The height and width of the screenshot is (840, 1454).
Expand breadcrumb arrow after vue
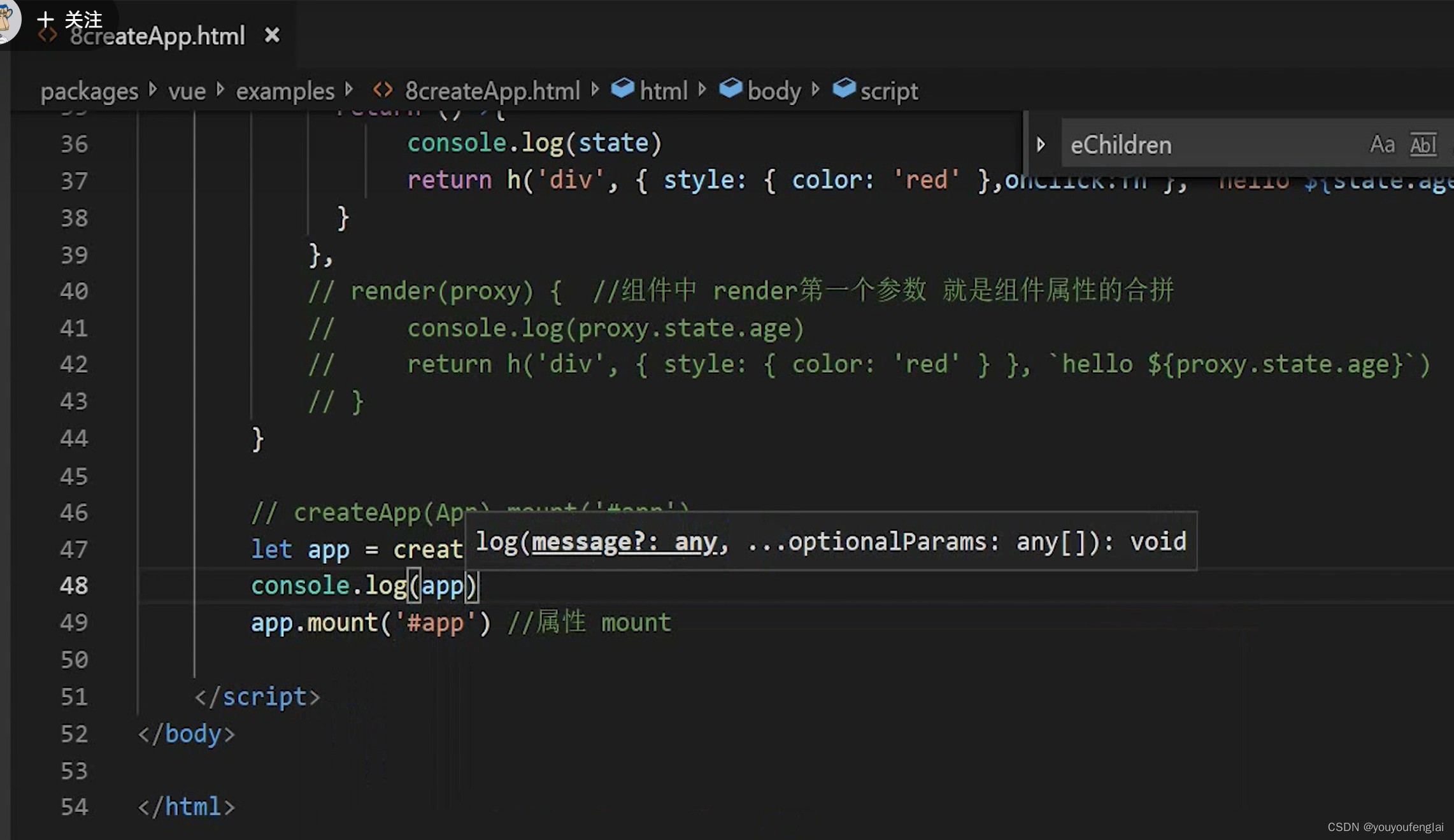[x=220, y=89]
